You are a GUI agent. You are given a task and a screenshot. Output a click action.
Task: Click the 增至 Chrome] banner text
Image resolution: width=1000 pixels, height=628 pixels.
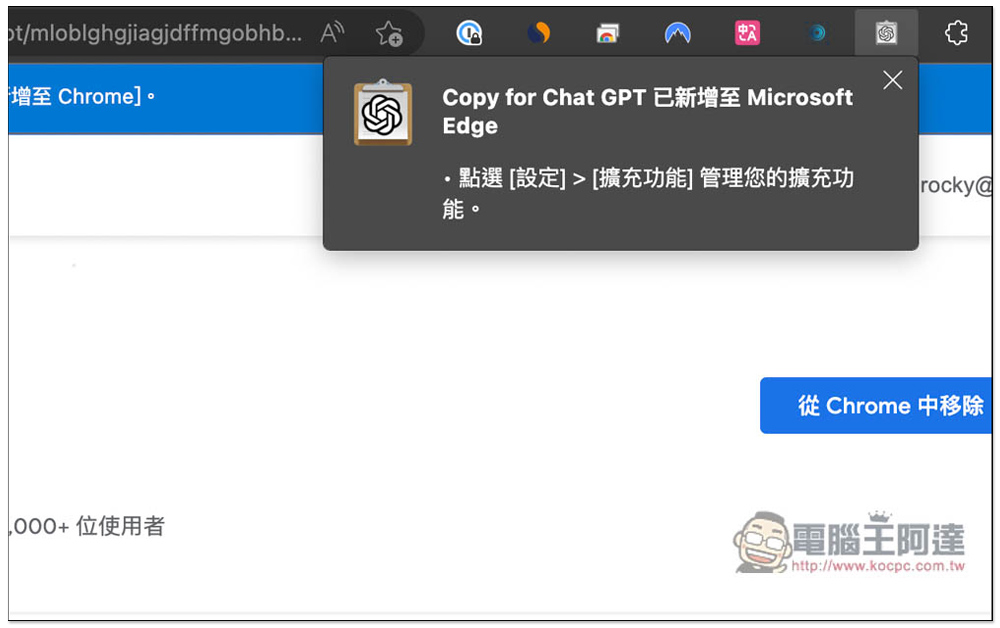82,96
